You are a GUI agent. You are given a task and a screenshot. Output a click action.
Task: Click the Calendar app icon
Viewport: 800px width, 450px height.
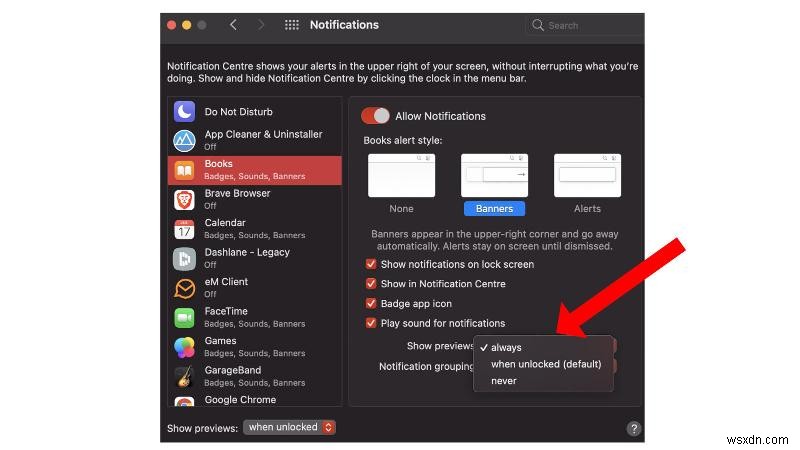[x=184, y=230]
